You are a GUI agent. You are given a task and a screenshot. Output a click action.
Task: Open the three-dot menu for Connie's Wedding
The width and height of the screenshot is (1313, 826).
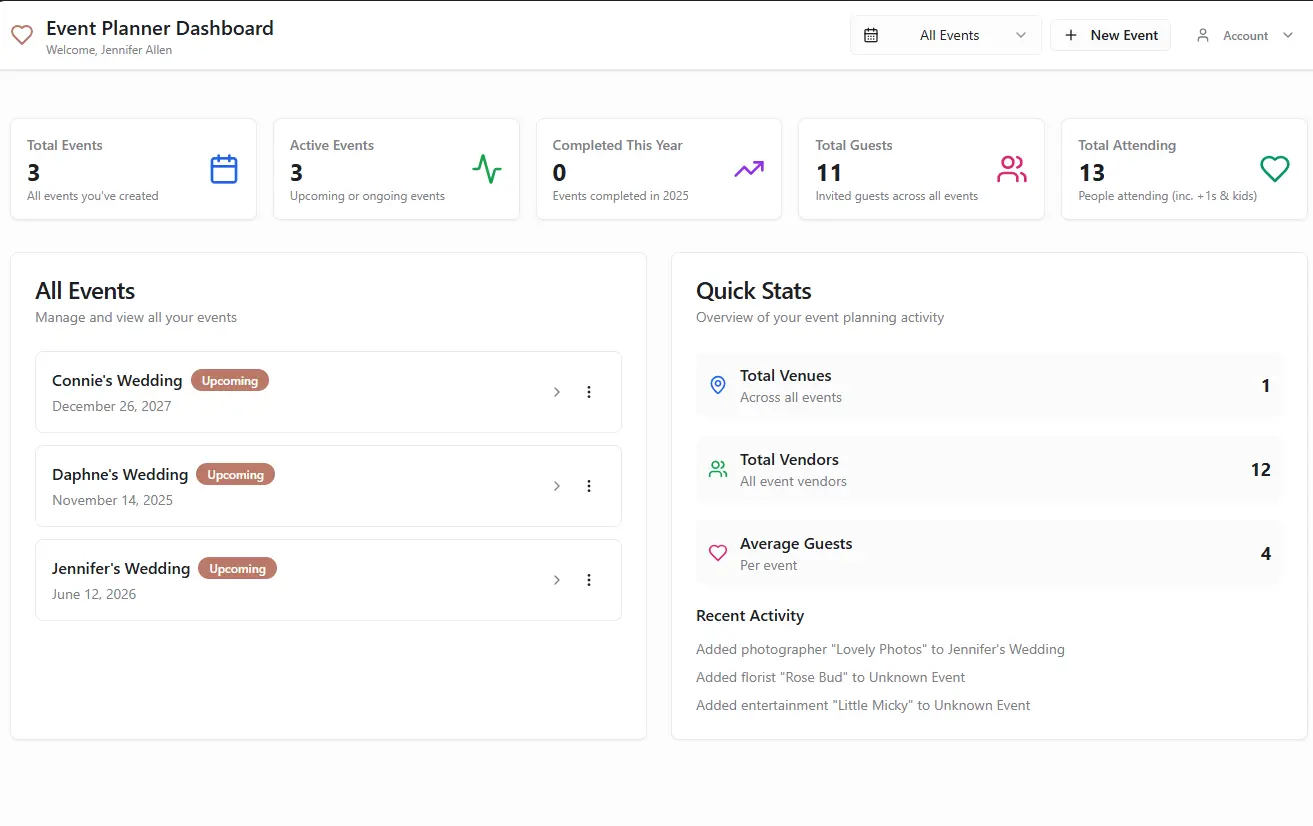[589, 392]
